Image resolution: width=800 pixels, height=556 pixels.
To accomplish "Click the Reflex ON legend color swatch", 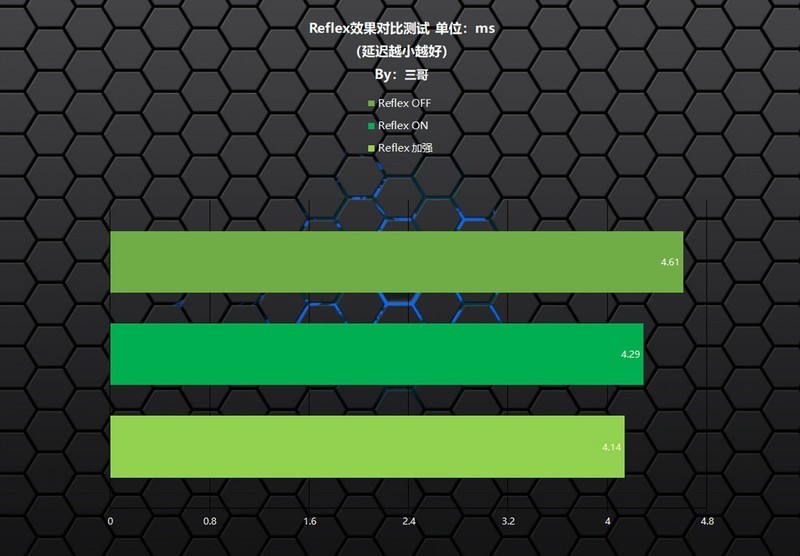I will [x=371, y=126].
